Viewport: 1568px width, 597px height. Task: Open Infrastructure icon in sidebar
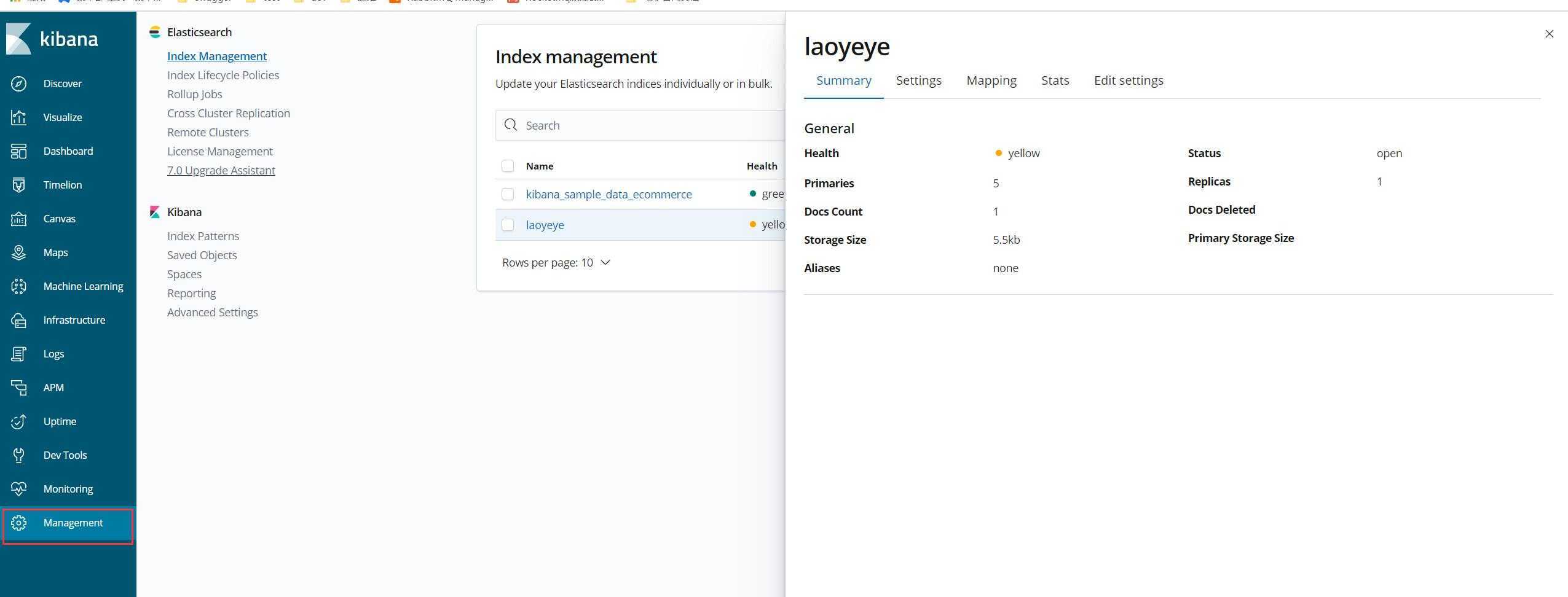tap(19, 320)
